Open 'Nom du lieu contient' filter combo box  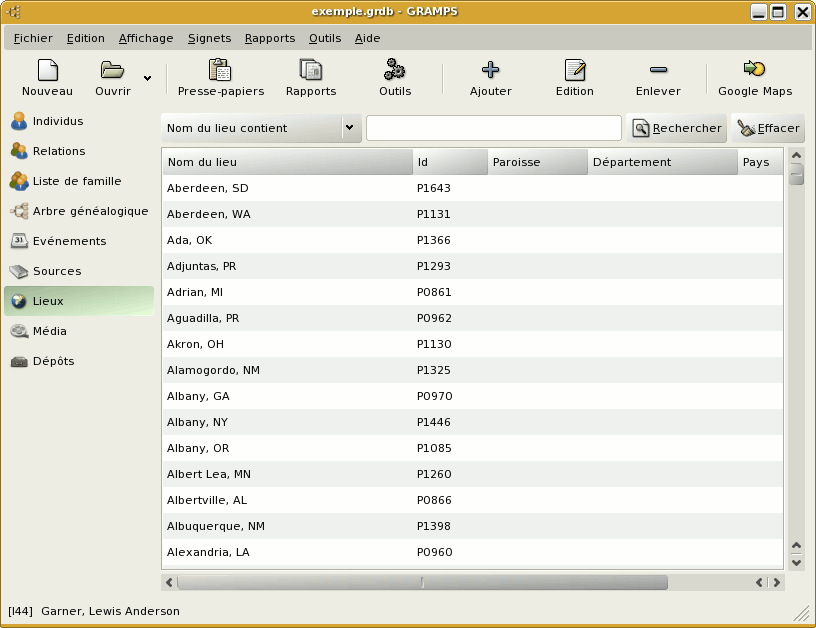tap(260, 128)
